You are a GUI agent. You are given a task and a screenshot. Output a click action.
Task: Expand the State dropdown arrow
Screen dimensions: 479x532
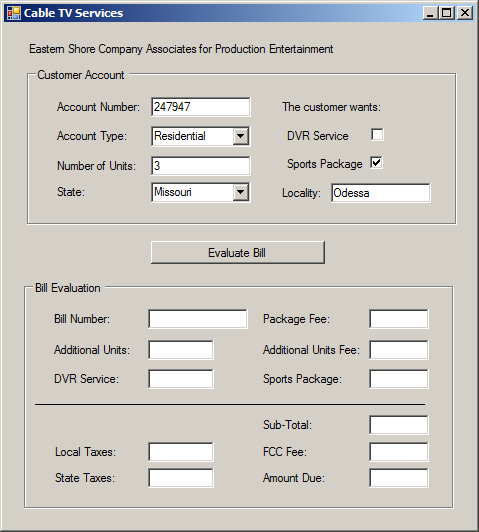tap(241, 192)
